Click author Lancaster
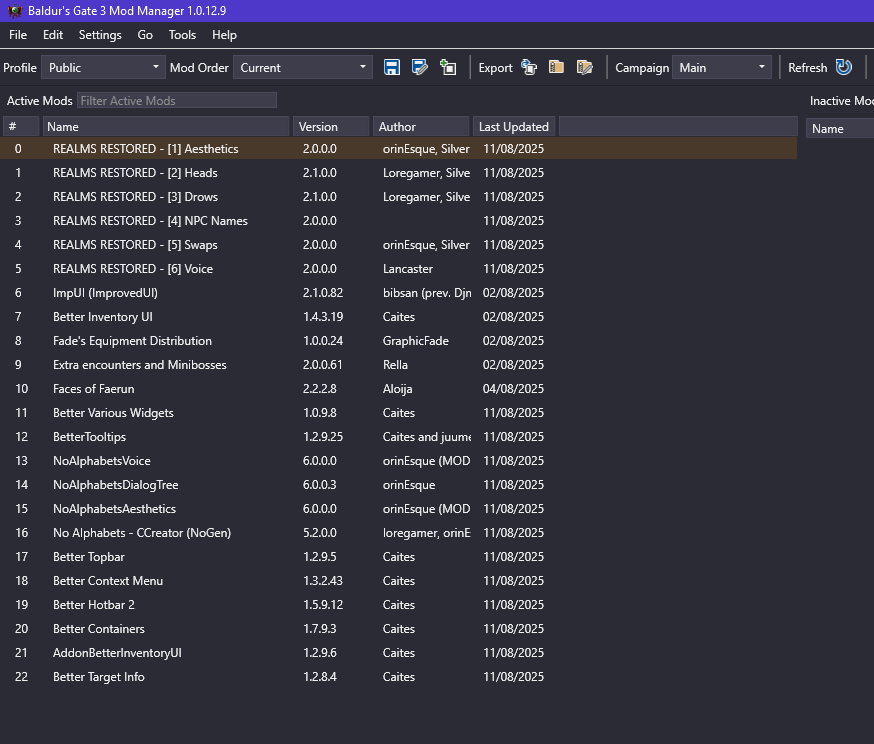874x744 pixels. point(407,269)
